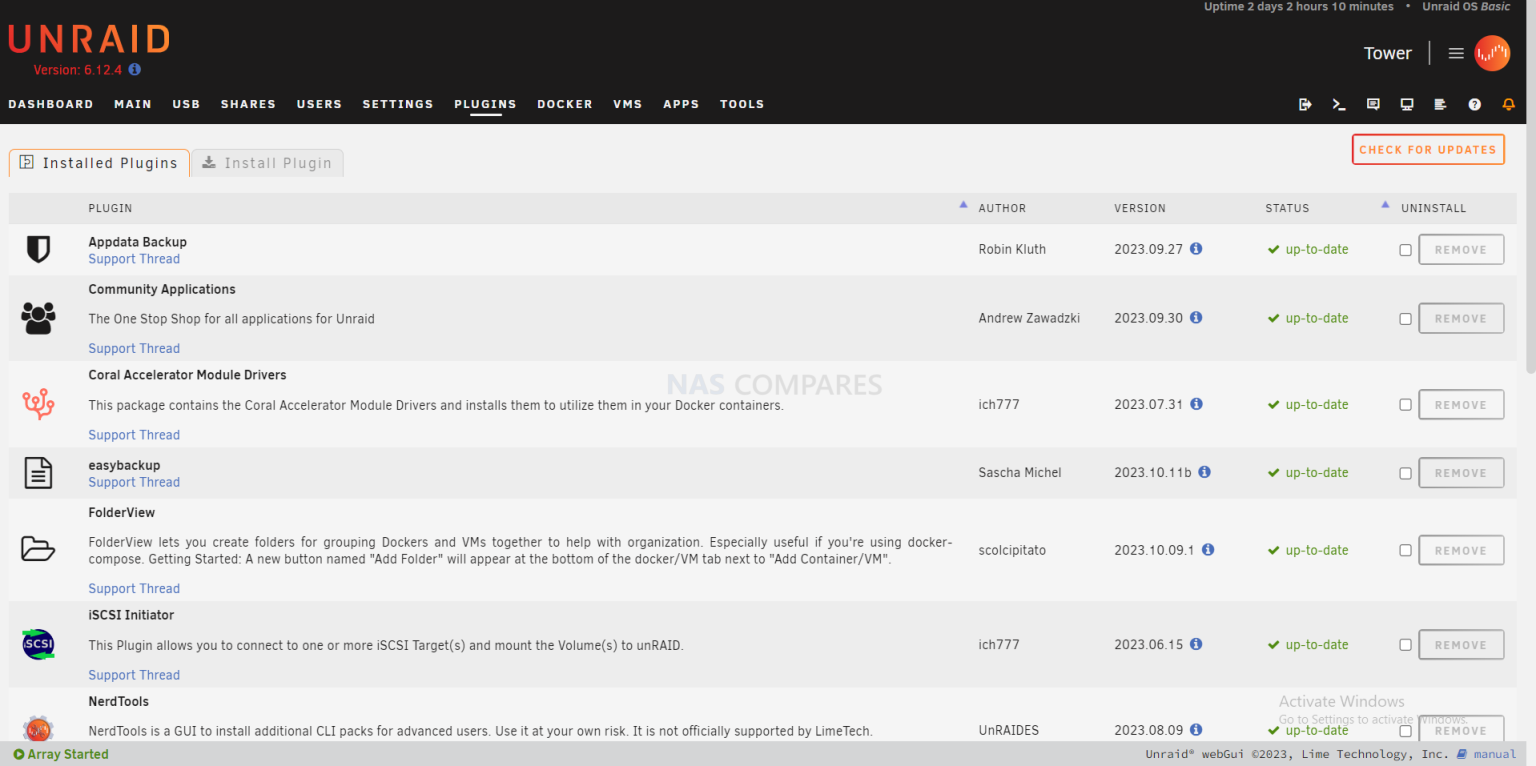The image size is (1536, 766).
Task: Open the hamburger menu next to Tower
Action: coord(1456,54)
